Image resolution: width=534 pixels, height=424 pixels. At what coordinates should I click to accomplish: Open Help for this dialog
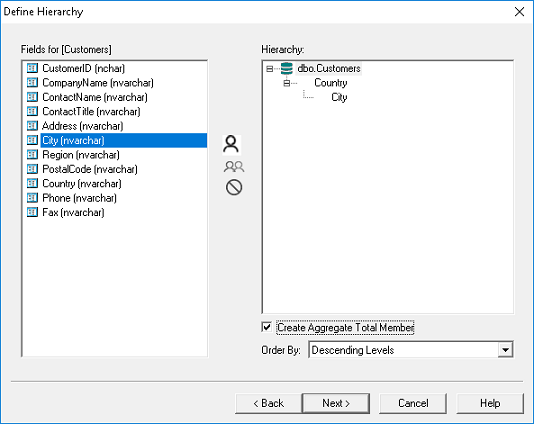click(x=490, y=403)
